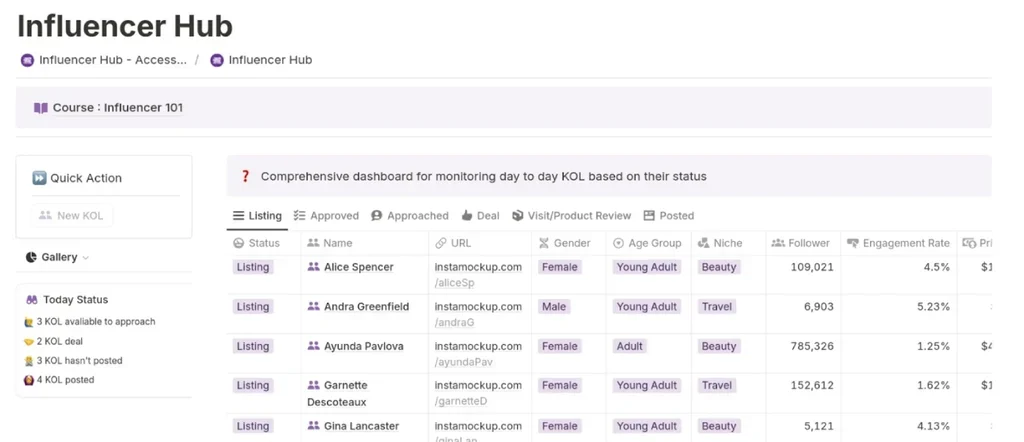Click the icon beside 3 KOL hasn't posted
1024x442 pixels.
[x=29, y=360]
